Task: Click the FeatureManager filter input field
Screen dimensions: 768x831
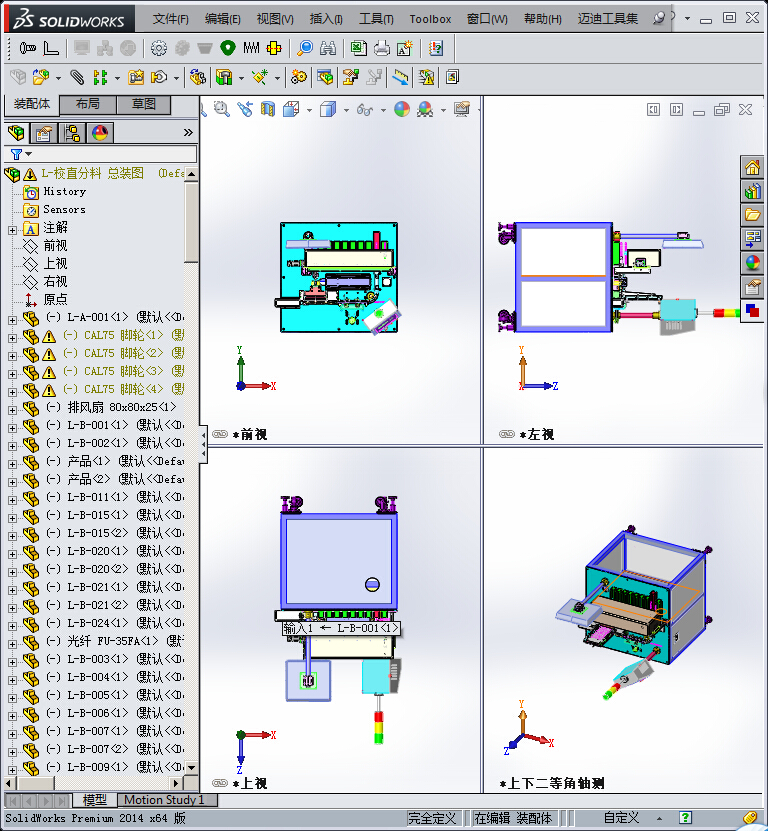Action: coord(101,154)
